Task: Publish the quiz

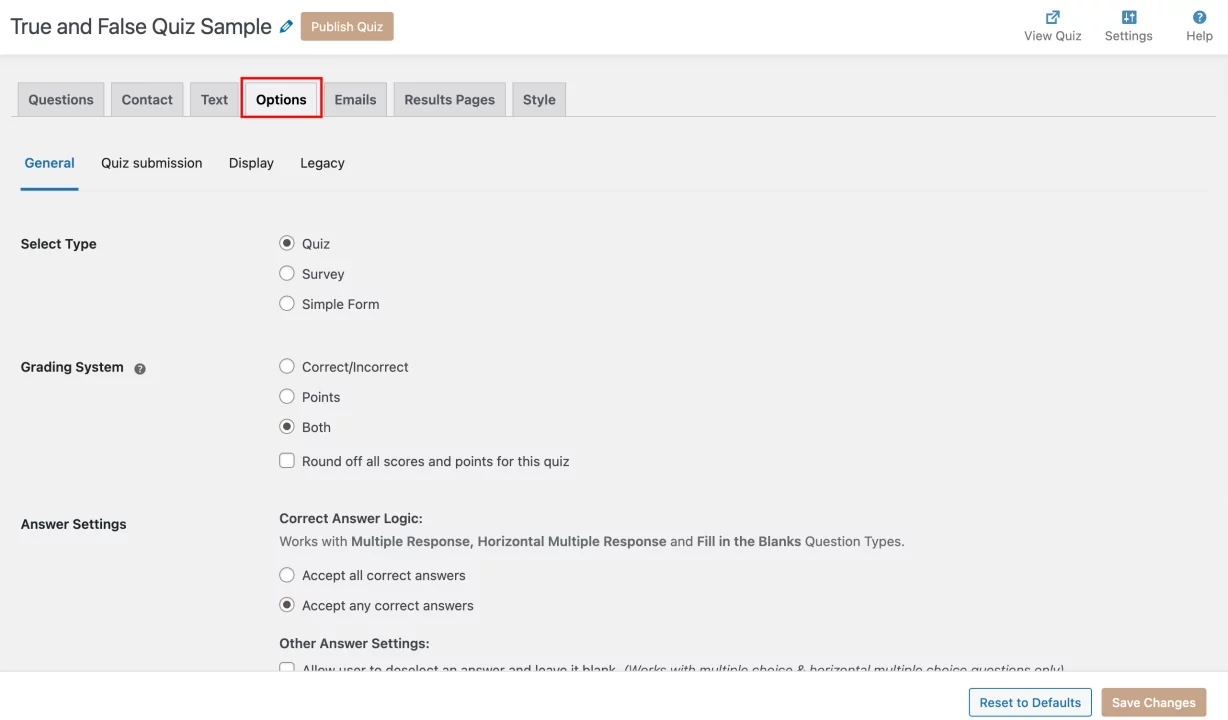Action: coord(346,26)
